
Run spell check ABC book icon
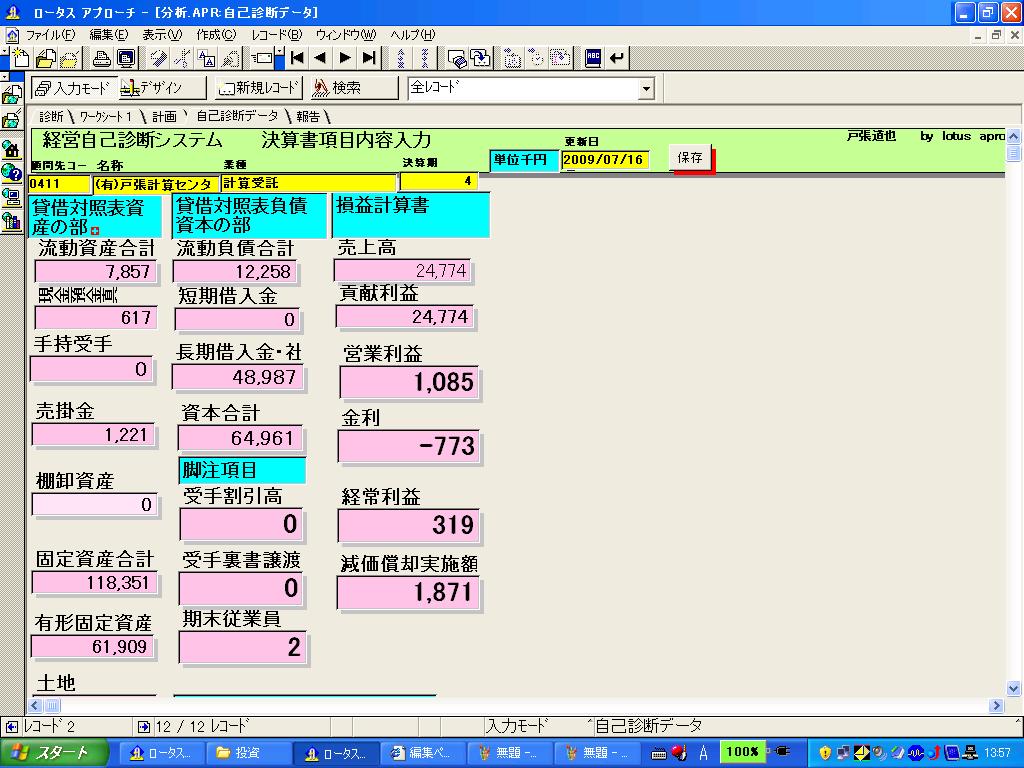(593, 58)
